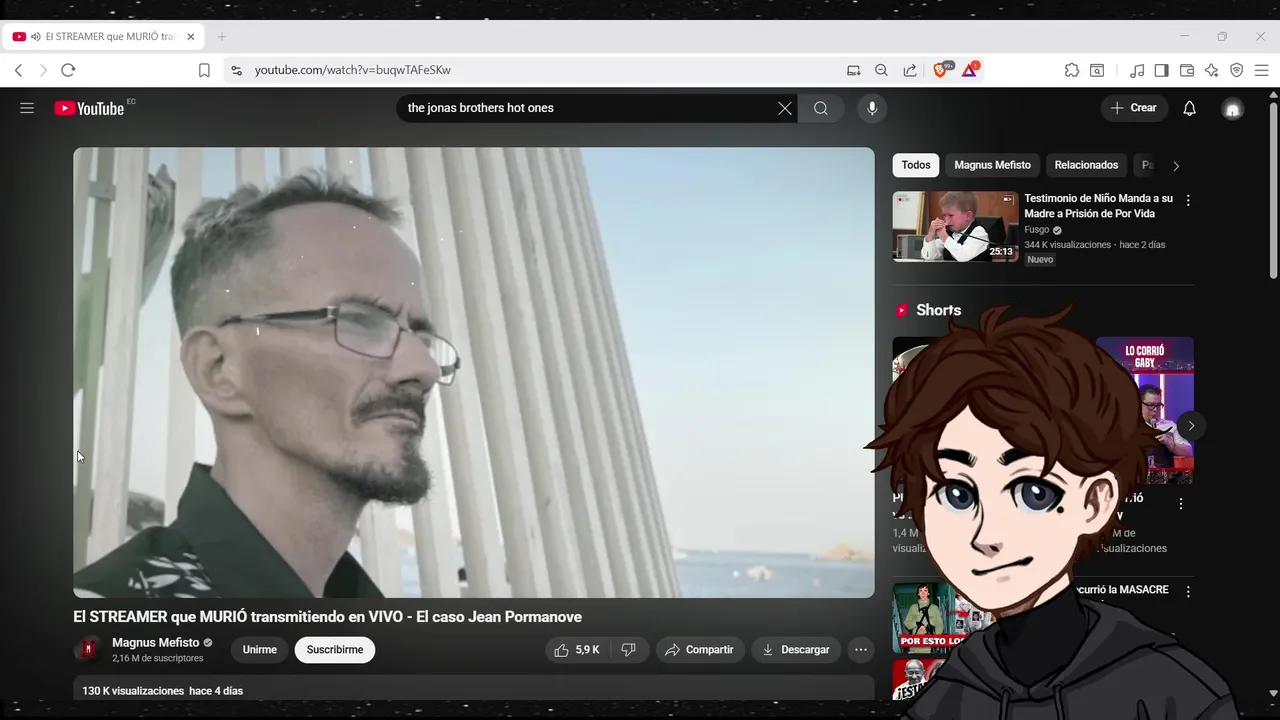Open Brave Rewards triangle icon
The width and height of the screenshot is (1280, 720).
click(x=970, y=70)
